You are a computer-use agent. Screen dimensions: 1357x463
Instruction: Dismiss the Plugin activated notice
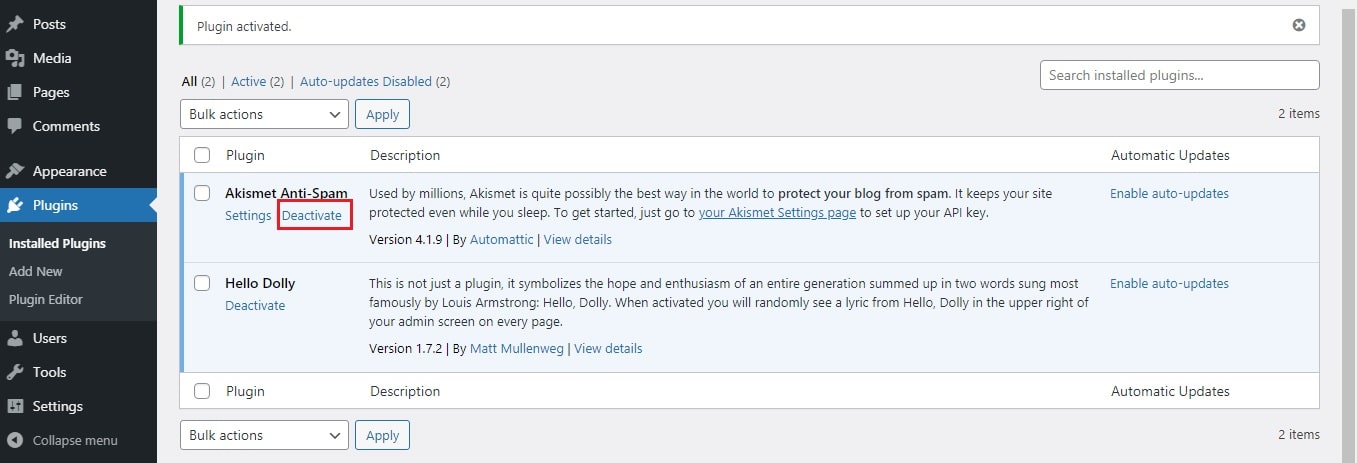[1299, 25]
